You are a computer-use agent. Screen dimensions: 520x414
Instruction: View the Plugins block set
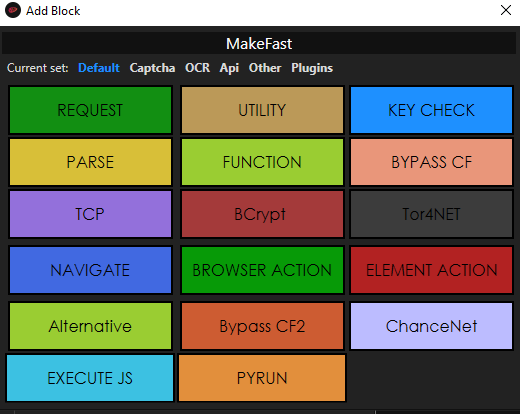[312, 68]
